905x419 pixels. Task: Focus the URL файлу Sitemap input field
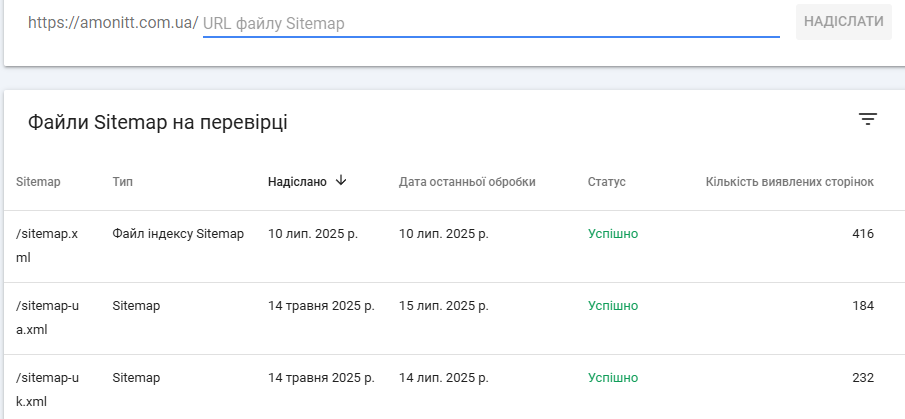click(x=491, y=23)
